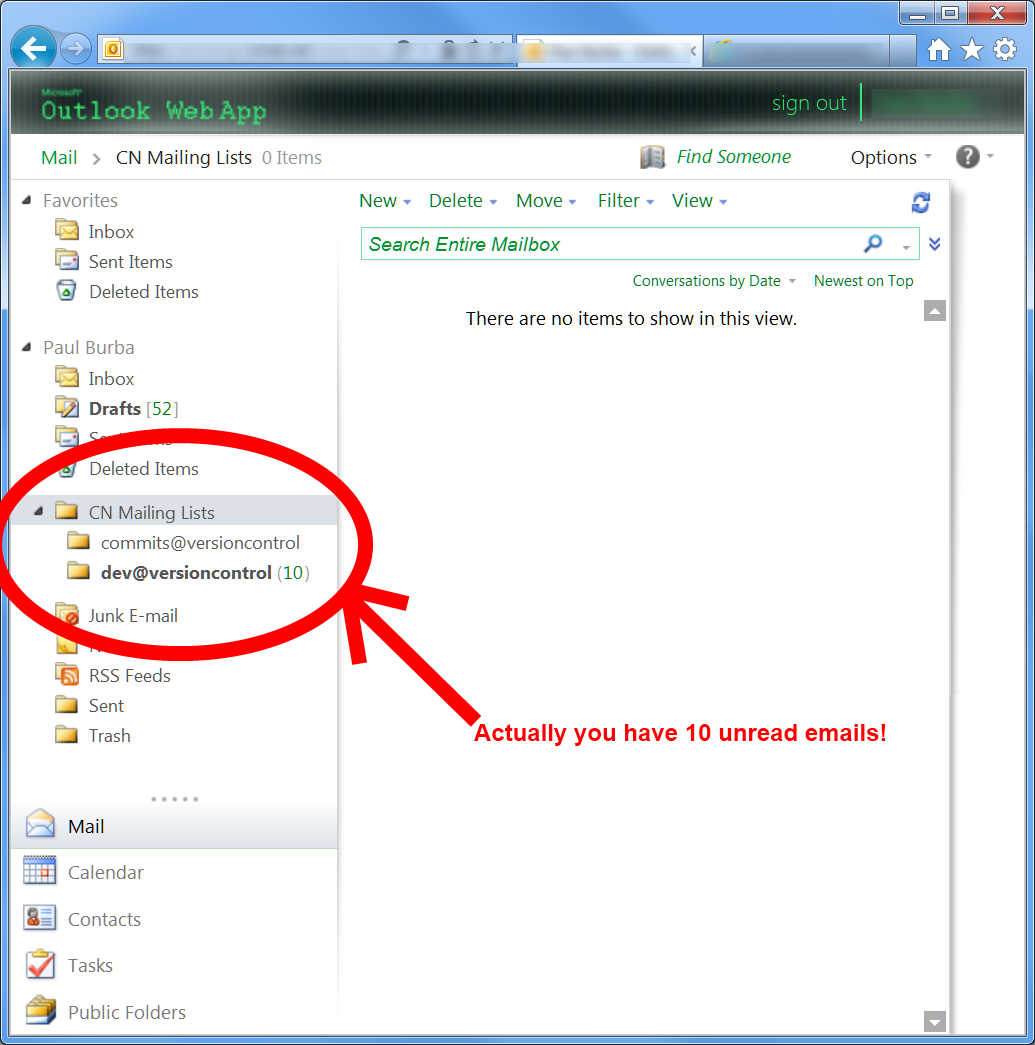Screen dimensions: 1035x1045
Task: Open the RSS Feeds folder
Action: [113, 675]
